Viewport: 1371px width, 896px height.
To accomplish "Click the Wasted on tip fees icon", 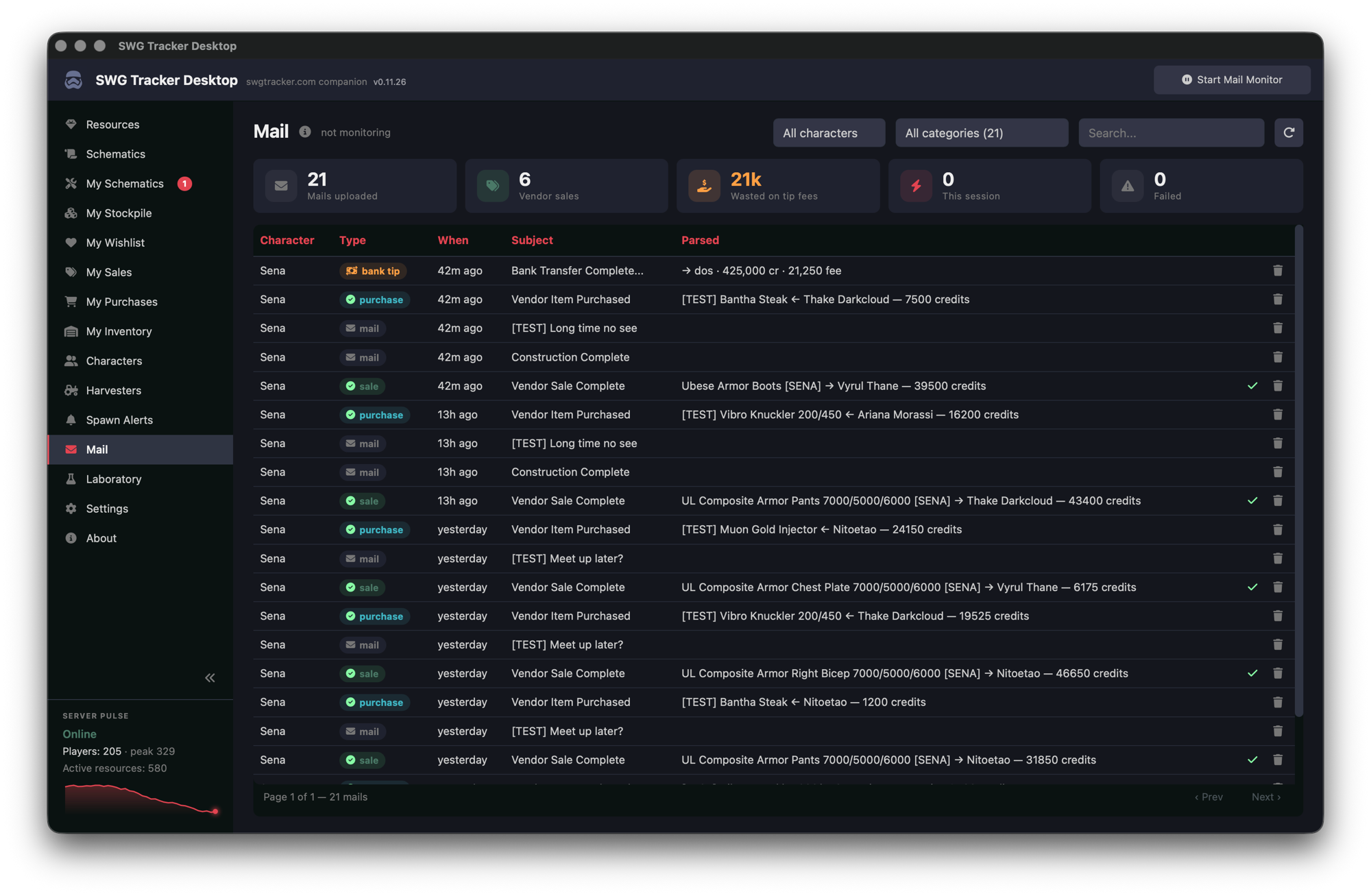I will pos(704,186).
